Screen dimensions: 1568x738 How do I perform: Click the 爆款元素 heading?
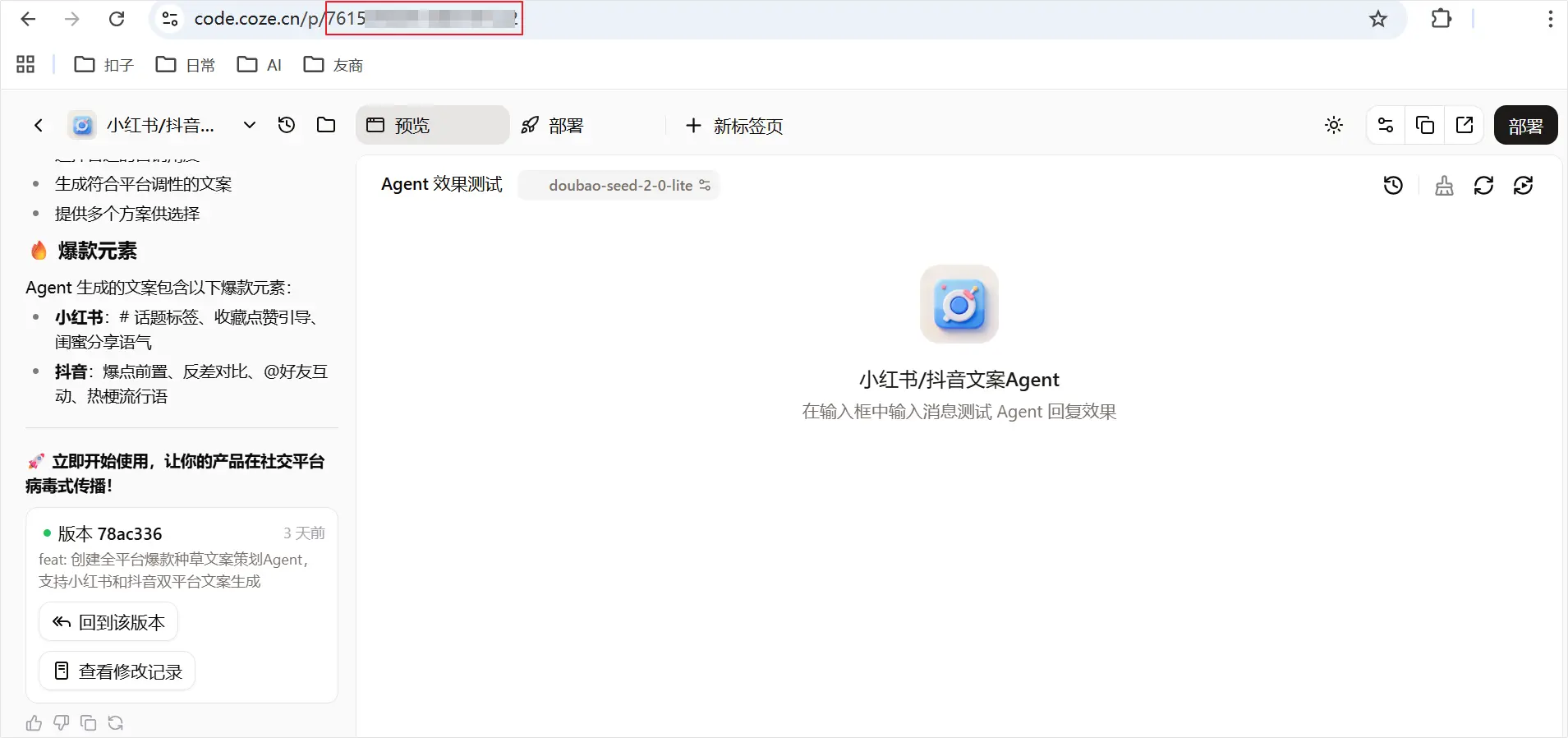pyautogui.click(x=98, y=251)
